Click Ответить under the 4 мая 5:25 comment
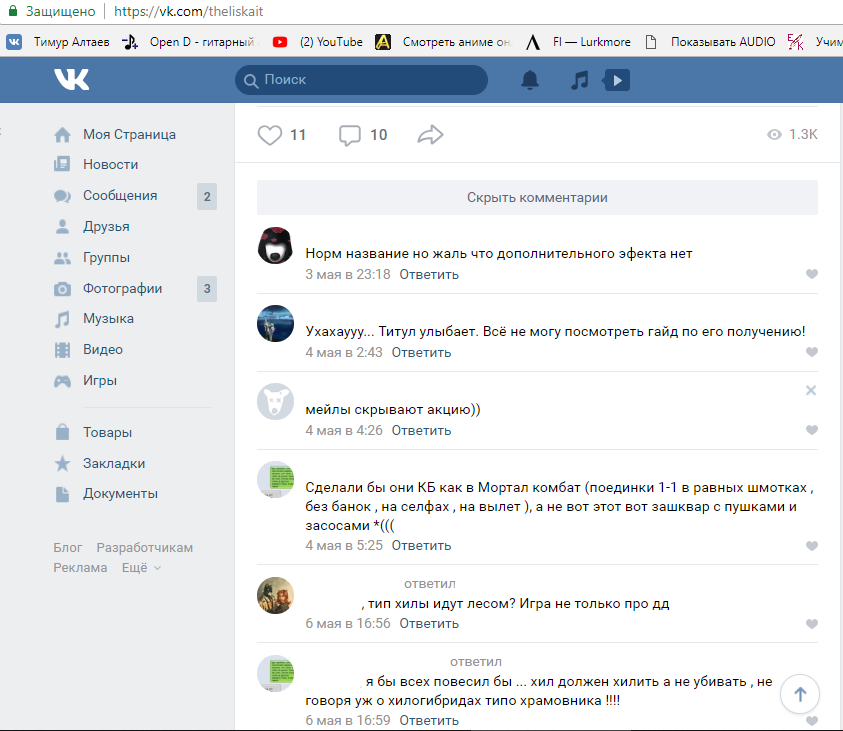 421,545
